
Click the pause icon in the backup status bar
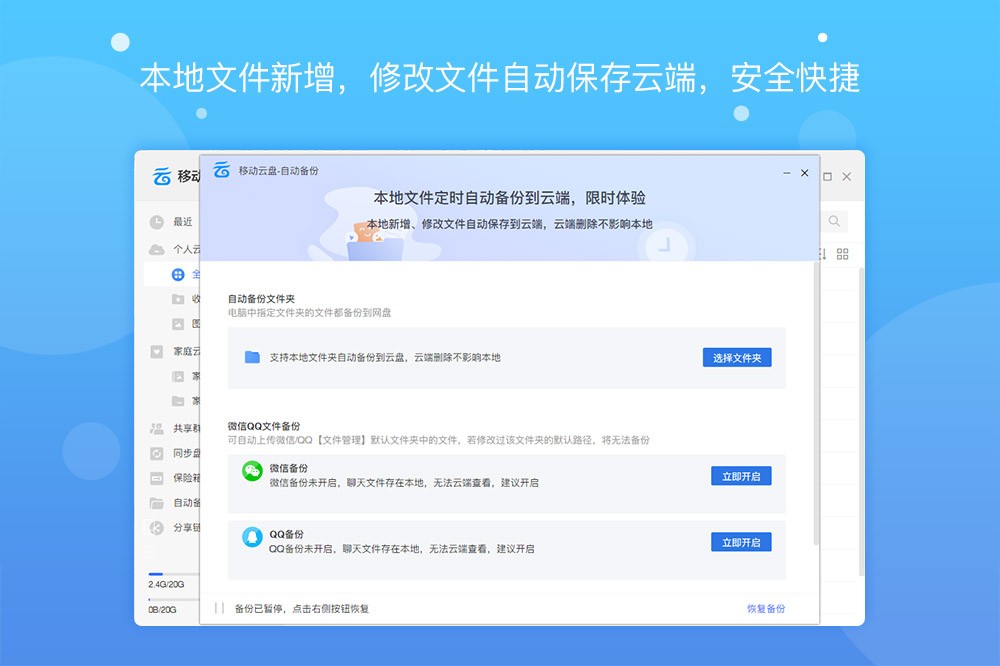[219, 608]
